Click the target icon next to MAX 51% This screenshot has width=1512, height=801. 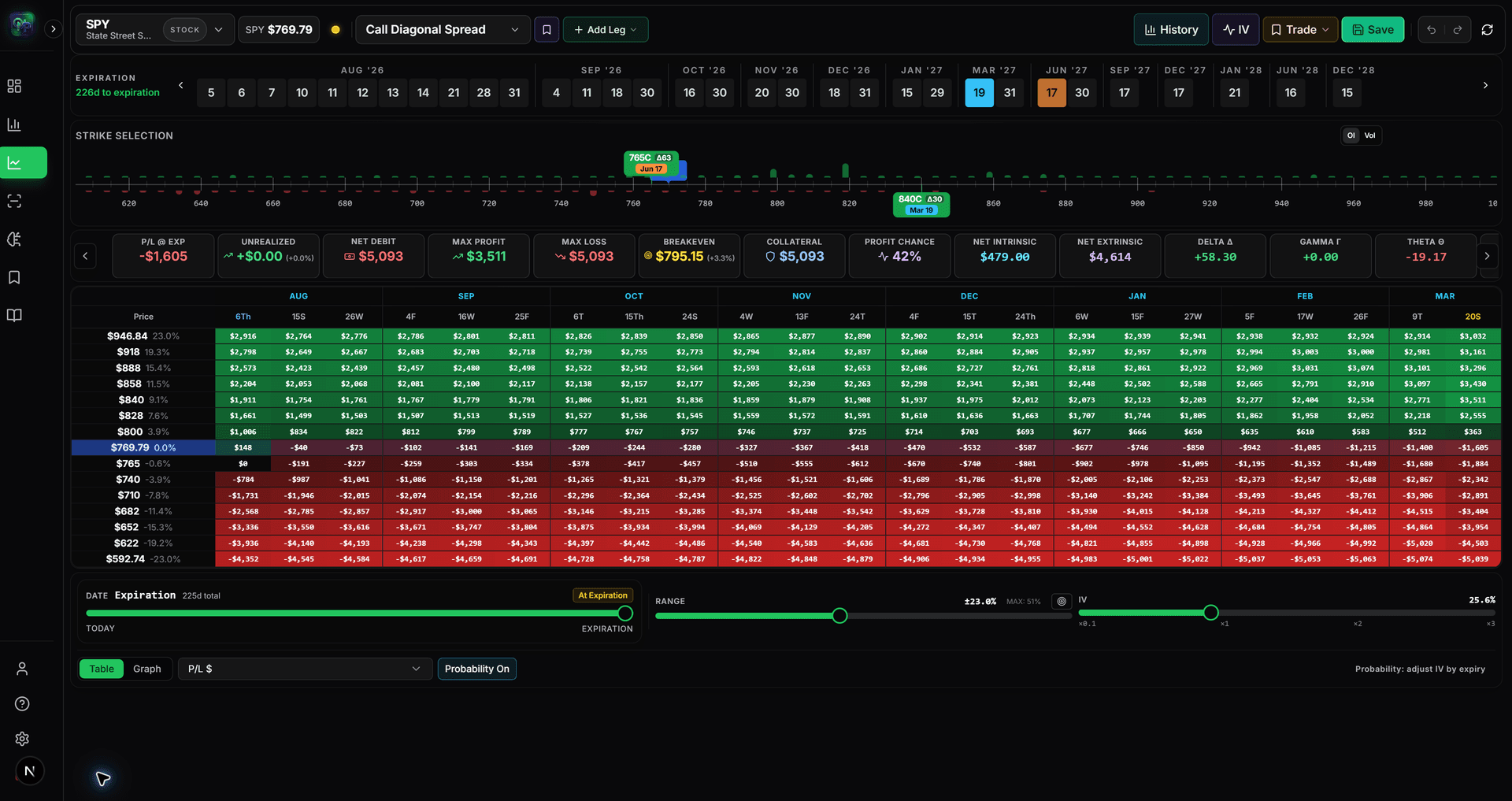1062,602
